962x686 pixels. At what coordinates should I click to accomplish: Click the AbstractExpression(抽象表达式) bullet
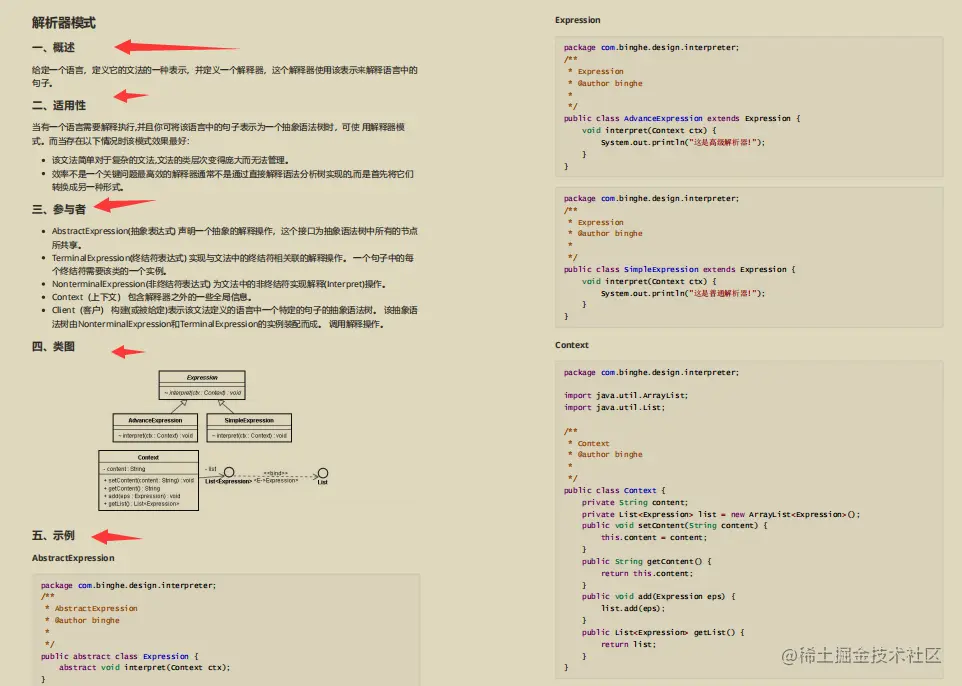[234, 238]
